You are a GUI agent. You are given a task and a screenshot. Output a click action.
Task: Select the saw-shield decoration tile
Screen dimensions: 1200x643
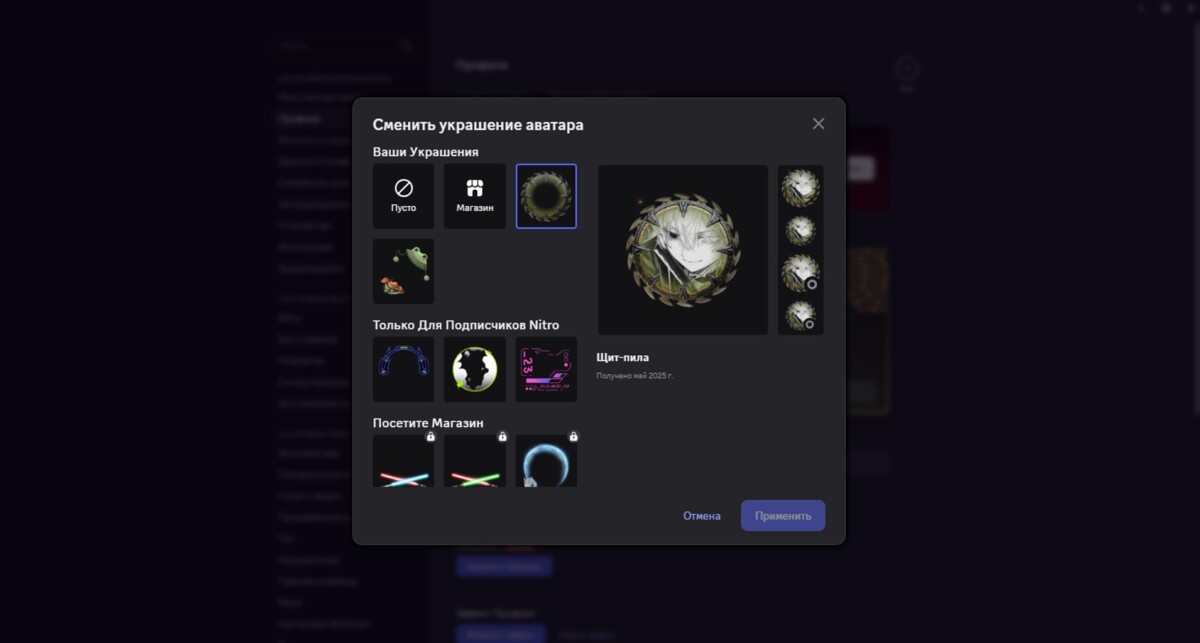[x=546, y=196]
